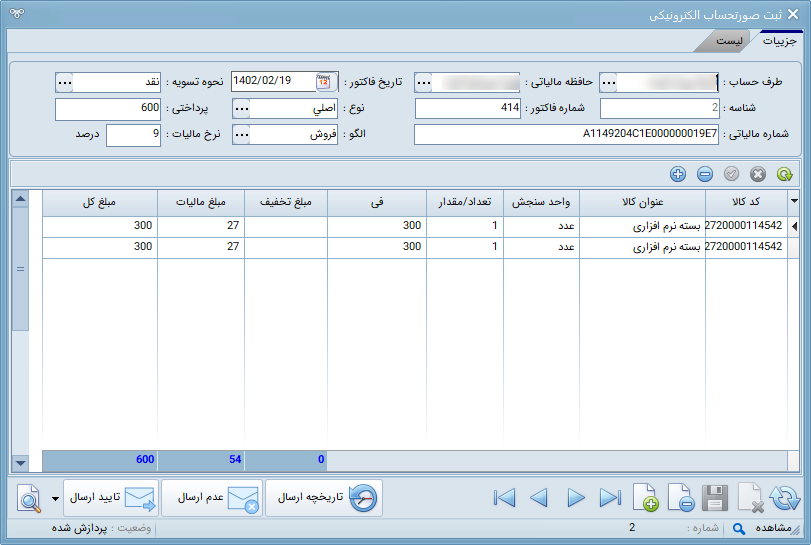Open the calendar picker in تاریخ فاکتور field
The width and height of the screenshot is (811, 545).
[x=324, y=81]
